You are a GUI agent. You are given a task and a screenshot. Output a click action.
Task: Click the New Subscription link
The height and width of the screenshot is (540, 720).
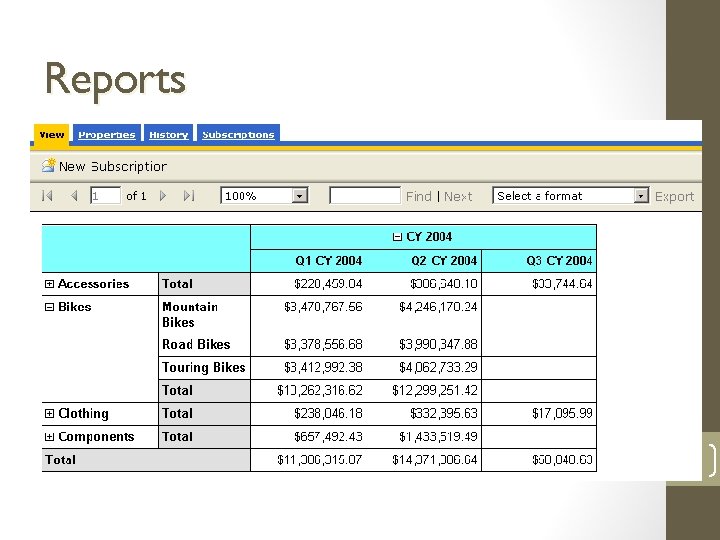pyautogui.click(x=113, y=166)
